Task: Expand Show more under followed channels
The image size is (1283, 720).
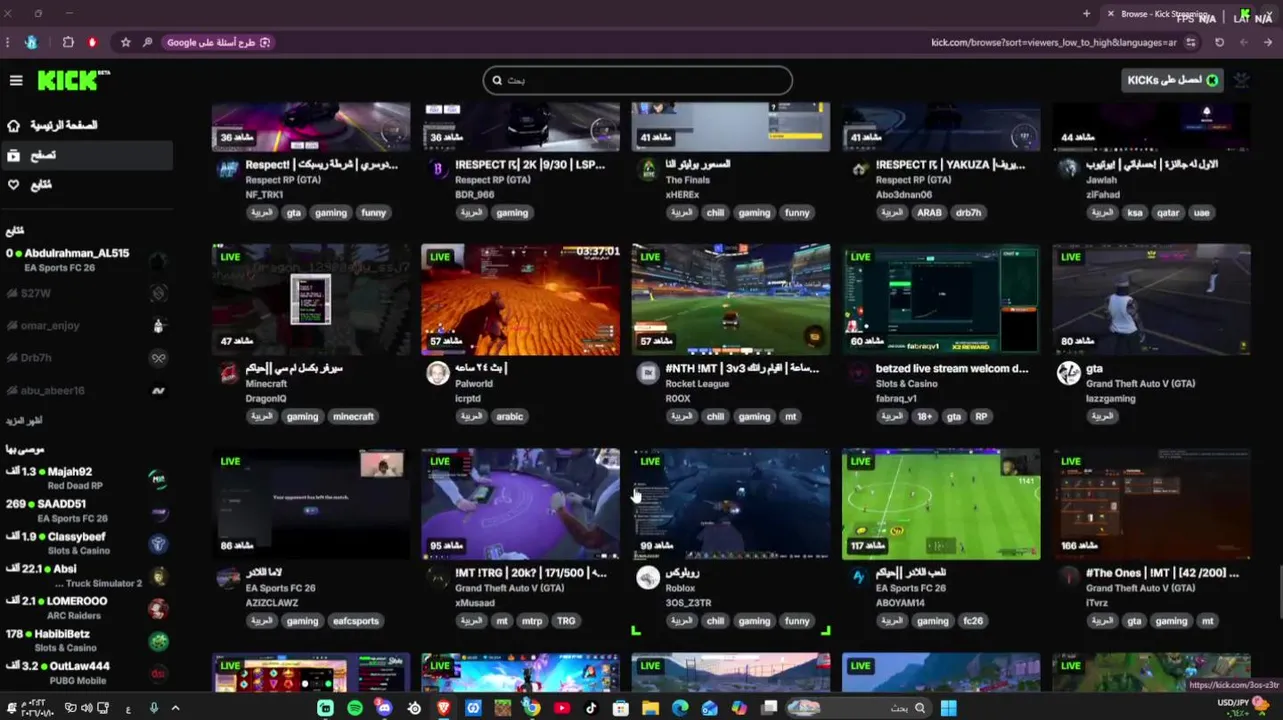Action: tap(24, 421)
